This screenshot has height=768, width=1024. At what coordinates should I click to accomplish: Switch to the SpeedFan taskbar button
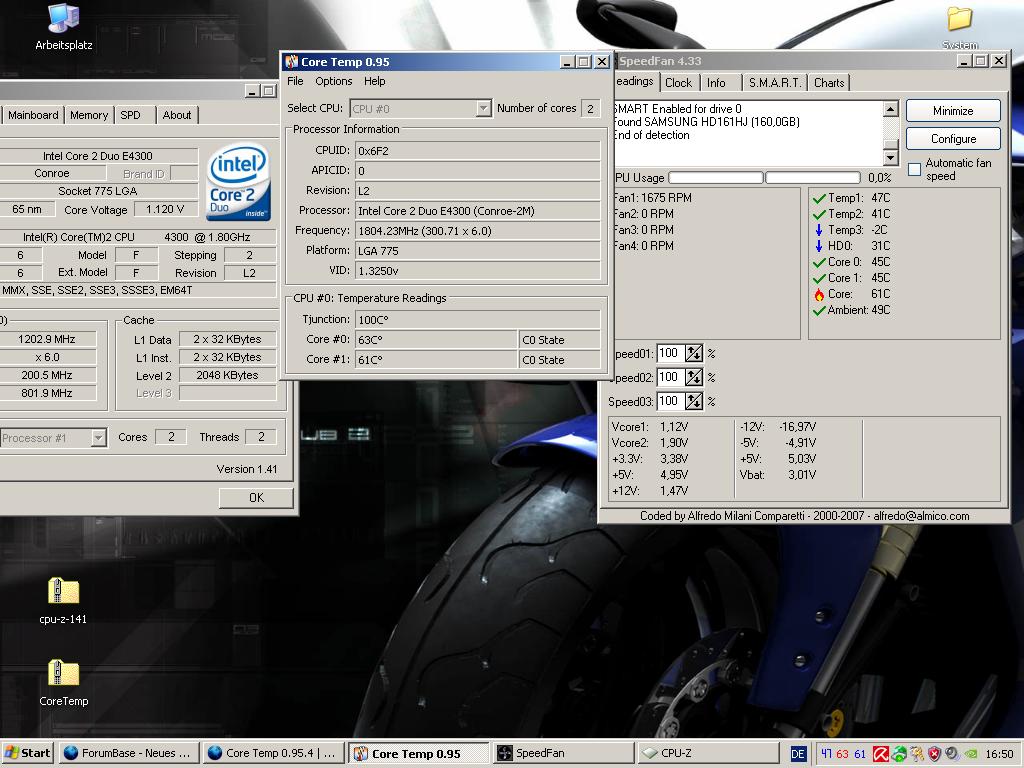click(562, 753)
